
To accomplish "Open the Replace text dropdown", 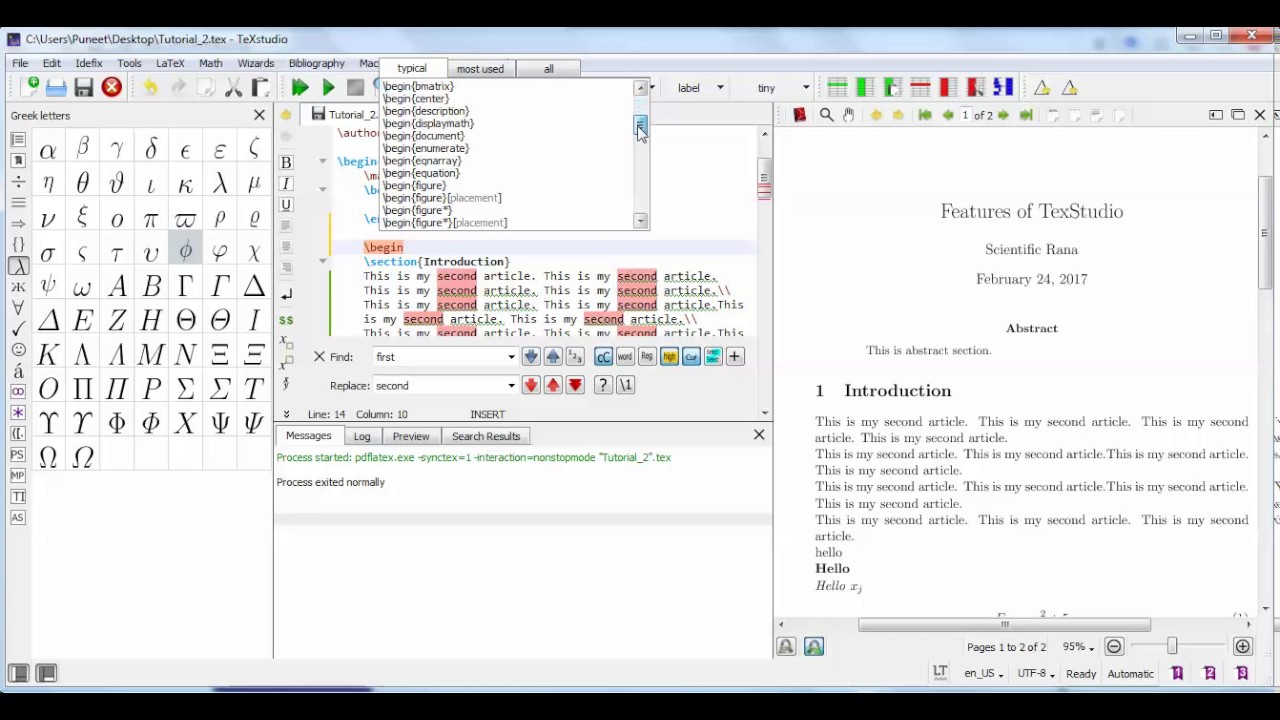I will pyautogui.click(x=511, y=385).
